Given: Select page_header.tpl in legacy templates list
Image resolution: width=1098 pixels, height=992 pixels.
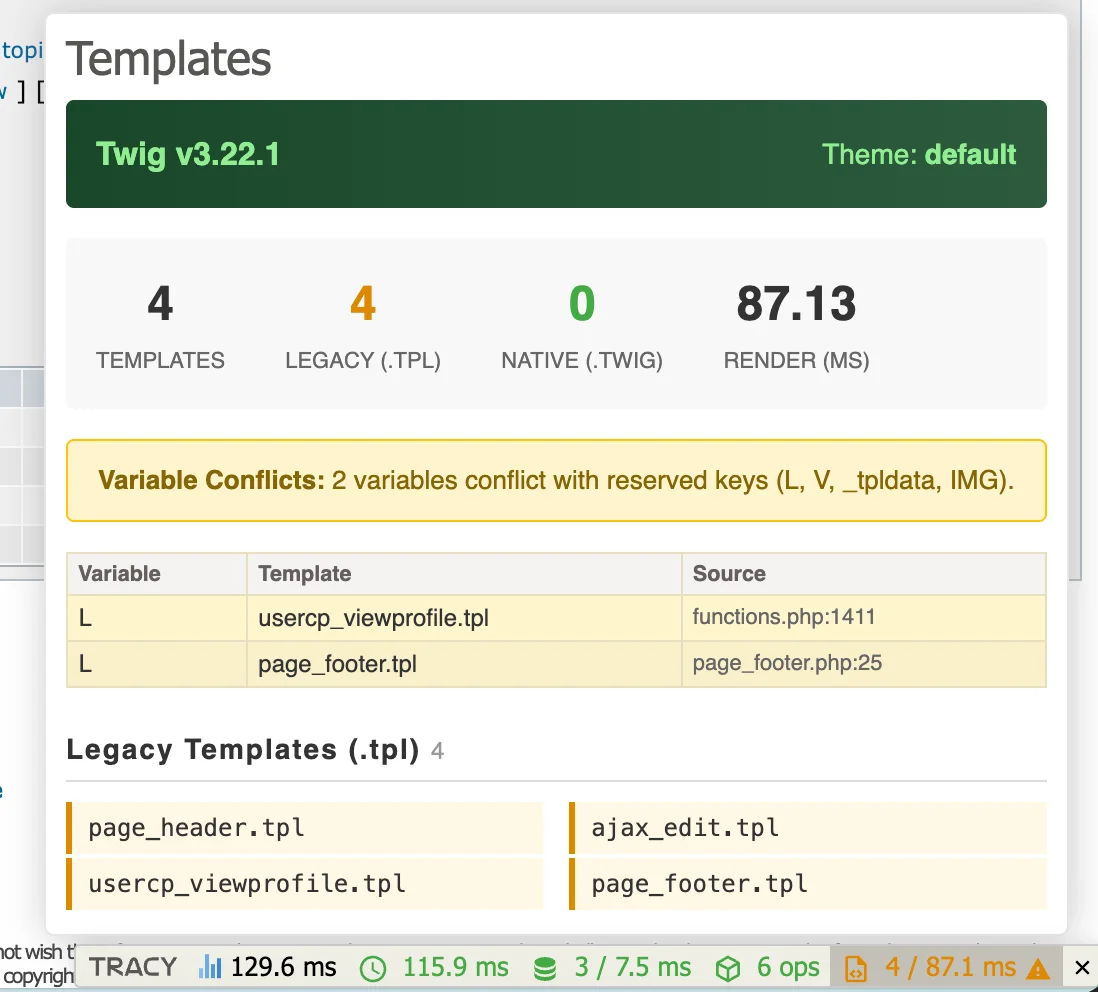Looking at the screenshot, I should [305, 827].
